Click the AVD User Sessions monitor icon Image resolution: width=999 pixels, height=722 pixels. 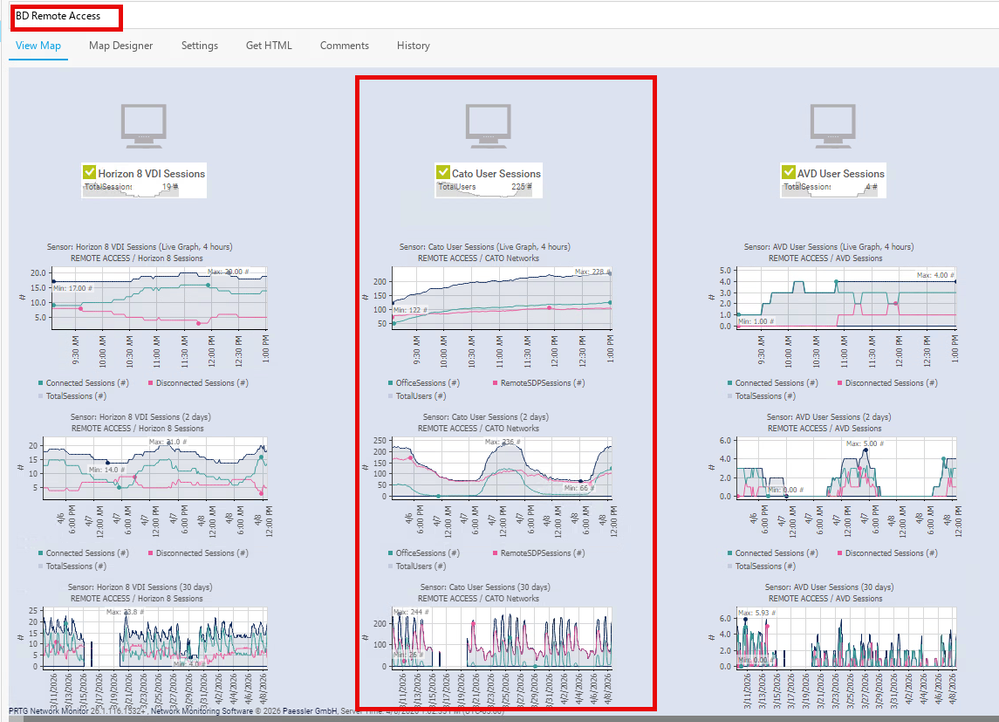pos(834,123)
